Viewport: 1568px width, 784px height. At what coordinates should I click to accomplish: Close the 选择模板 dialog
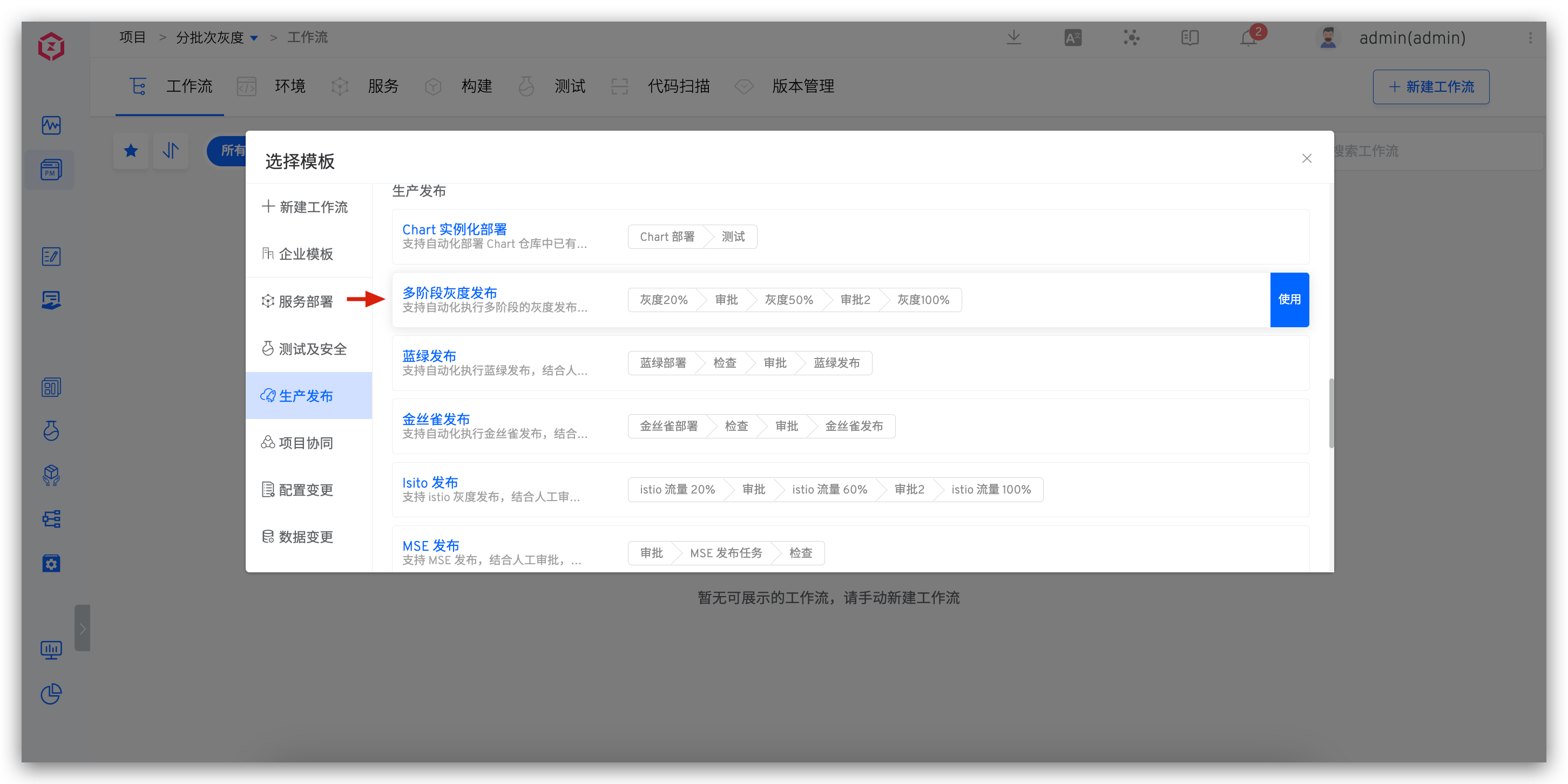pyautogui.click(x=1306, y=158)
